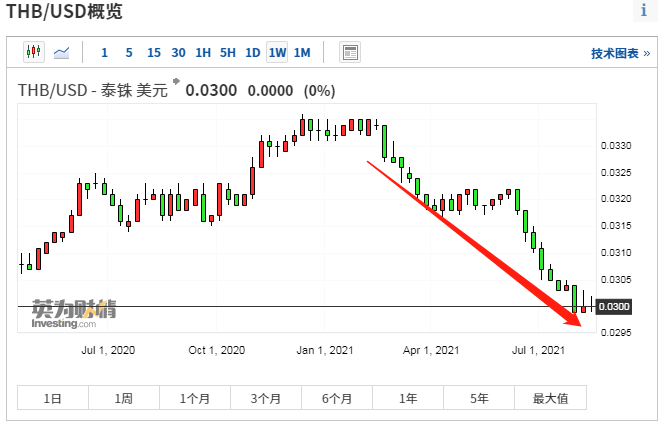Image resolution: width=665 pixels, height=426 pixels.
Task: Set range to 3个月
Action: (266, 398)
